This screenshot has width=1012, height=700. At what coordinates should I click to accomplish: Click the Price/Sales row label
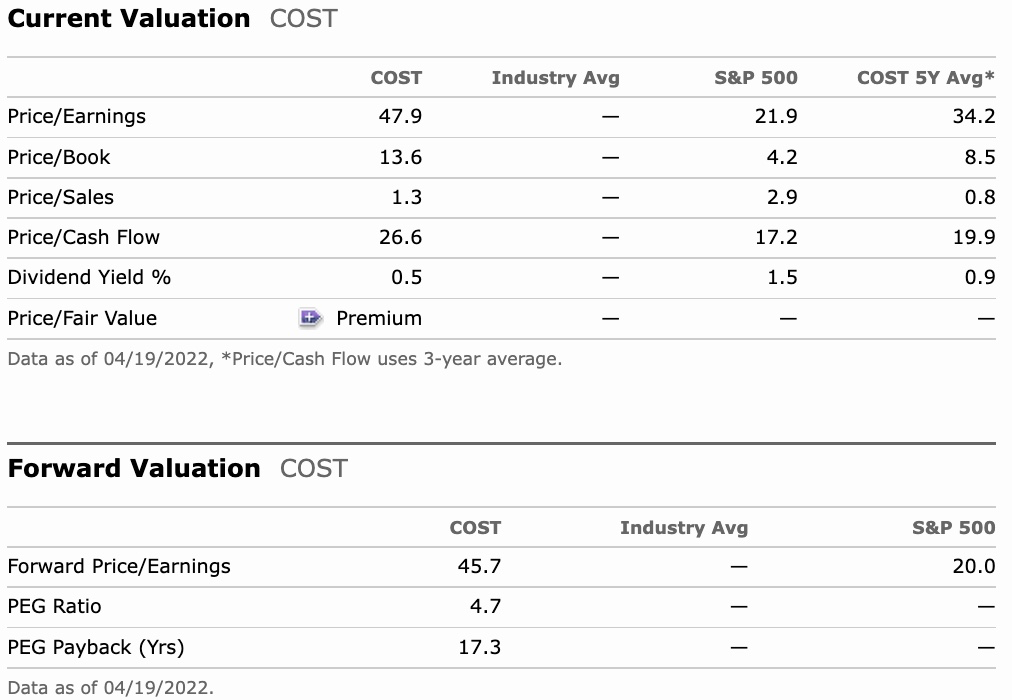point(60,197)
